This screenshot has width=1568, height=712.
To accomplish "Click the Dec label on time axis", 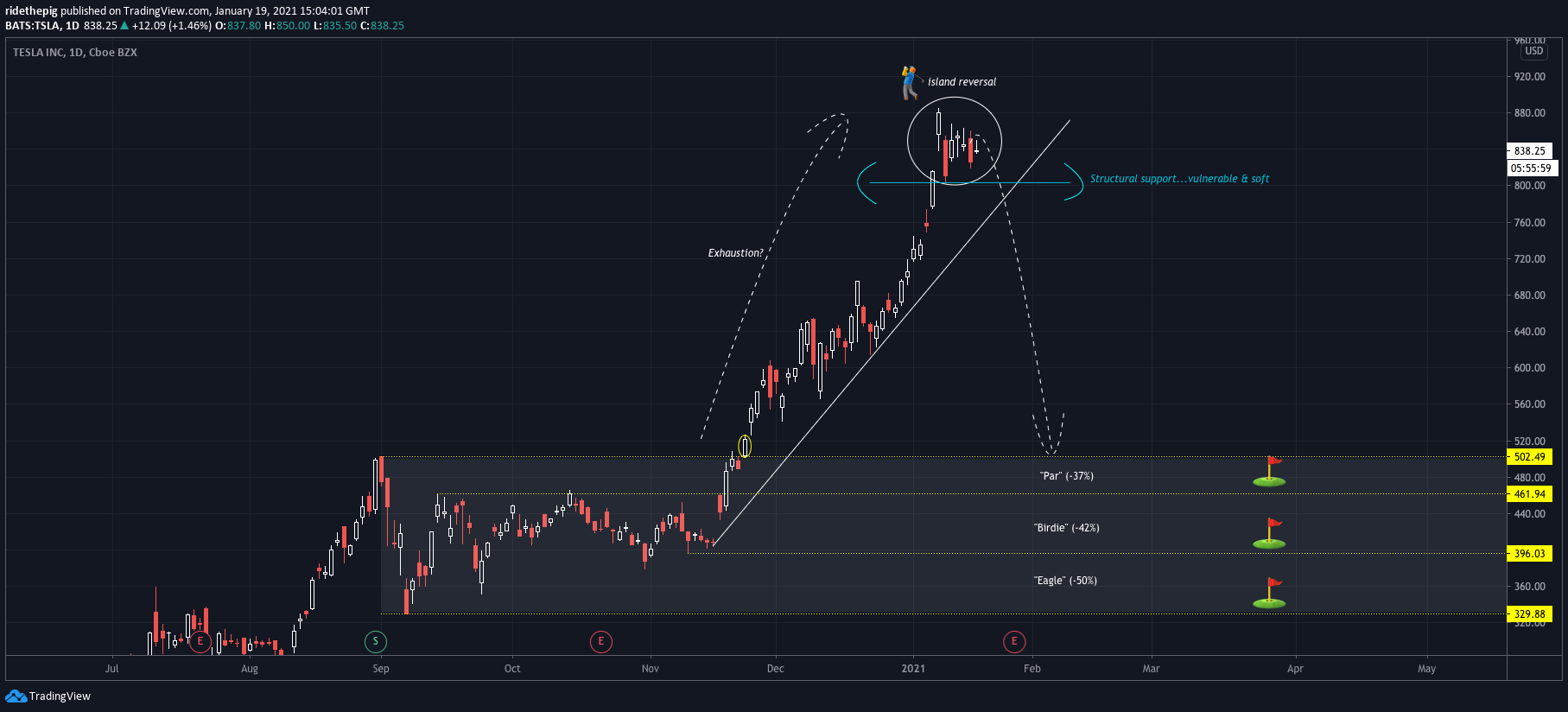I will click(x=776, y=669).
